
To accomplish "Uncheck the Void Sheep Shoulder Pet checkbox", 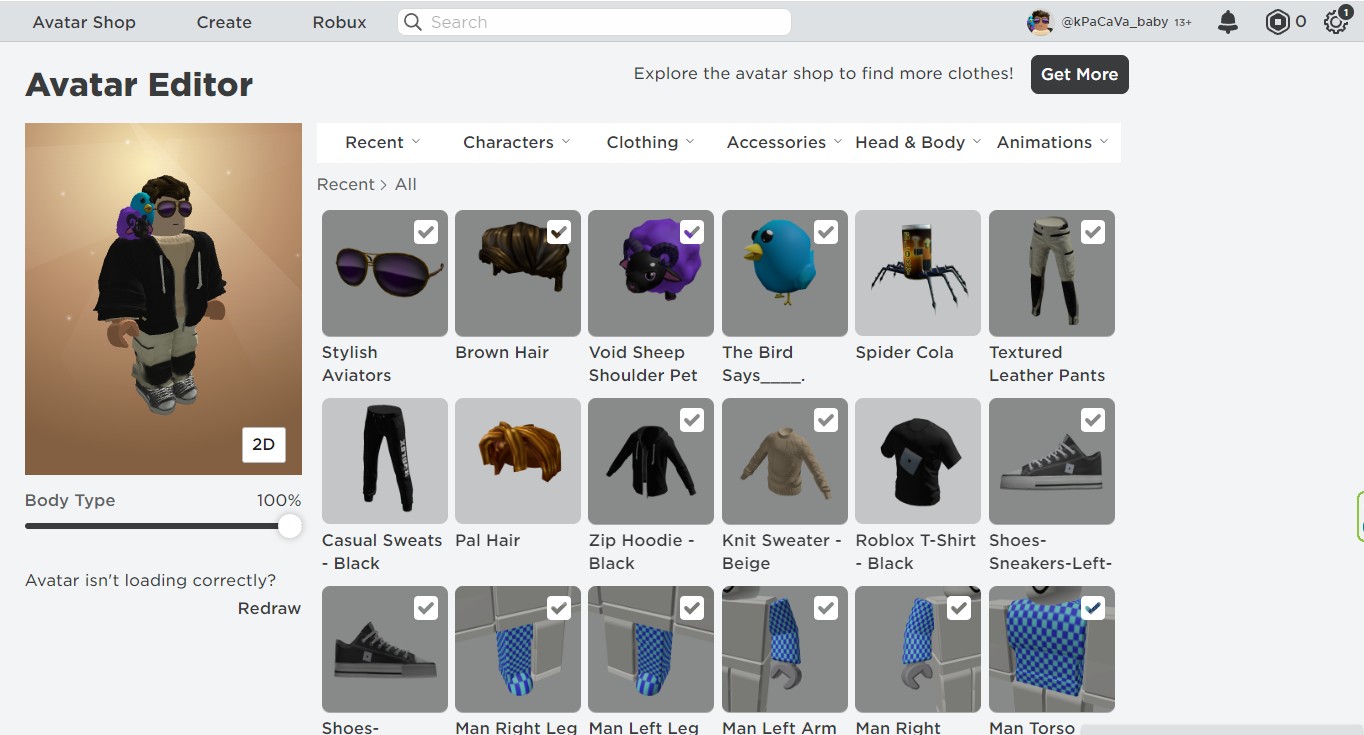I will click(x=692, y=232).
